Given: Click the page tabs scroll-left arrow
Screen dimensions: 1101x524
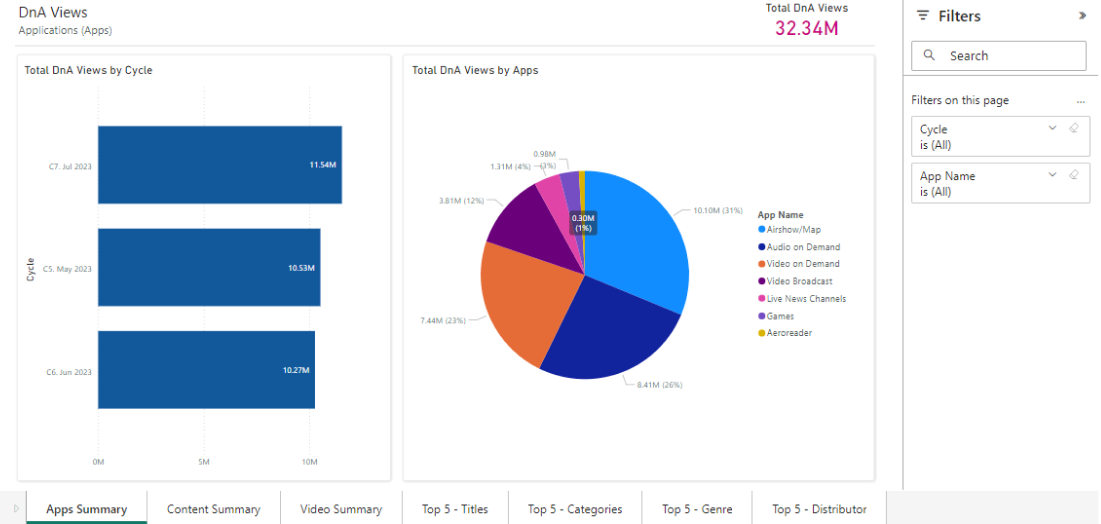Looking at the screenshot, I should coord(15,509).
